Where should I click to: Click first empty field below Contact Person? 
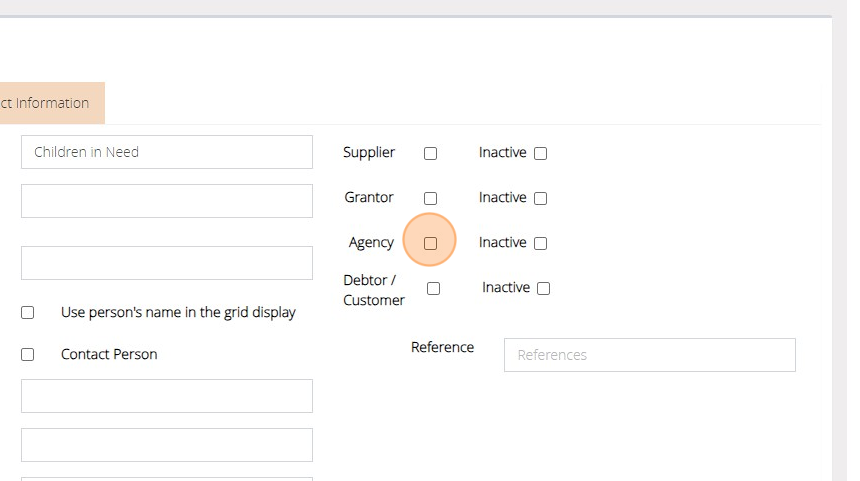(x=166, y=396)
